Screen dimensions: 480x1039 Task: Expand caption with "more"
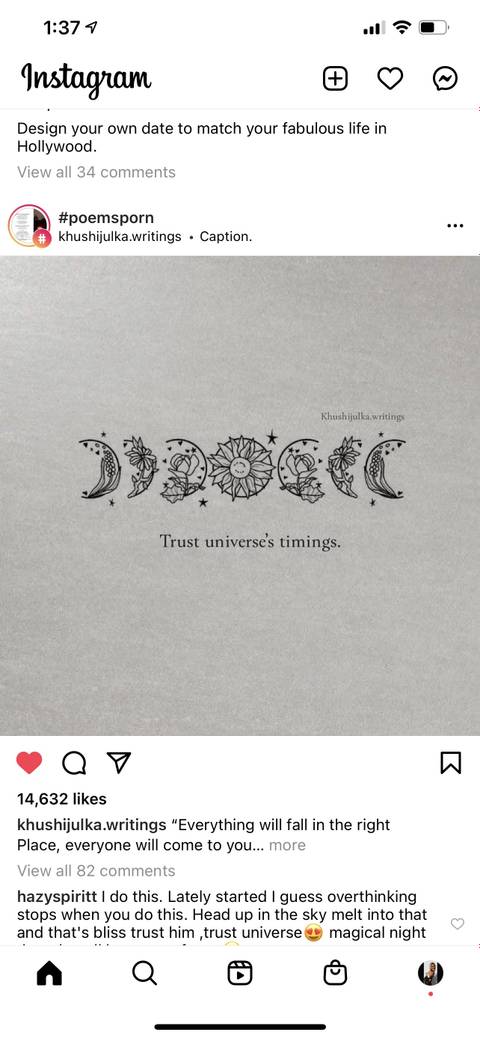click(287, 845)
